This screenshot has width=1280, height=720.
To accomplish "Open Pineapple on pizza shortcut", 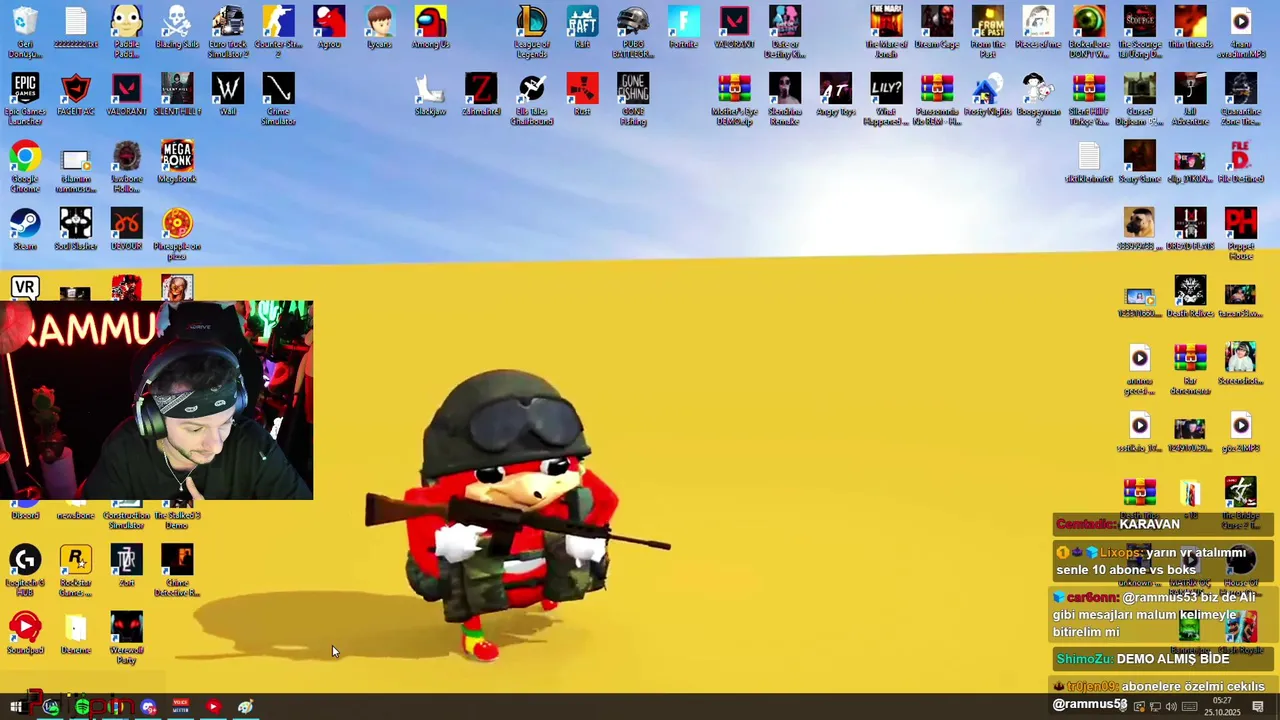I will (x=177, y=233).
